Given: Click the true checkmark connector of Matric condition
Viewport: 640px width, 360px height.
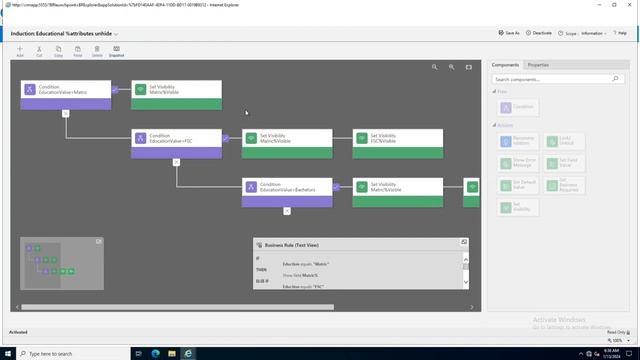Looking at the screenshot, I should (115, 89).
